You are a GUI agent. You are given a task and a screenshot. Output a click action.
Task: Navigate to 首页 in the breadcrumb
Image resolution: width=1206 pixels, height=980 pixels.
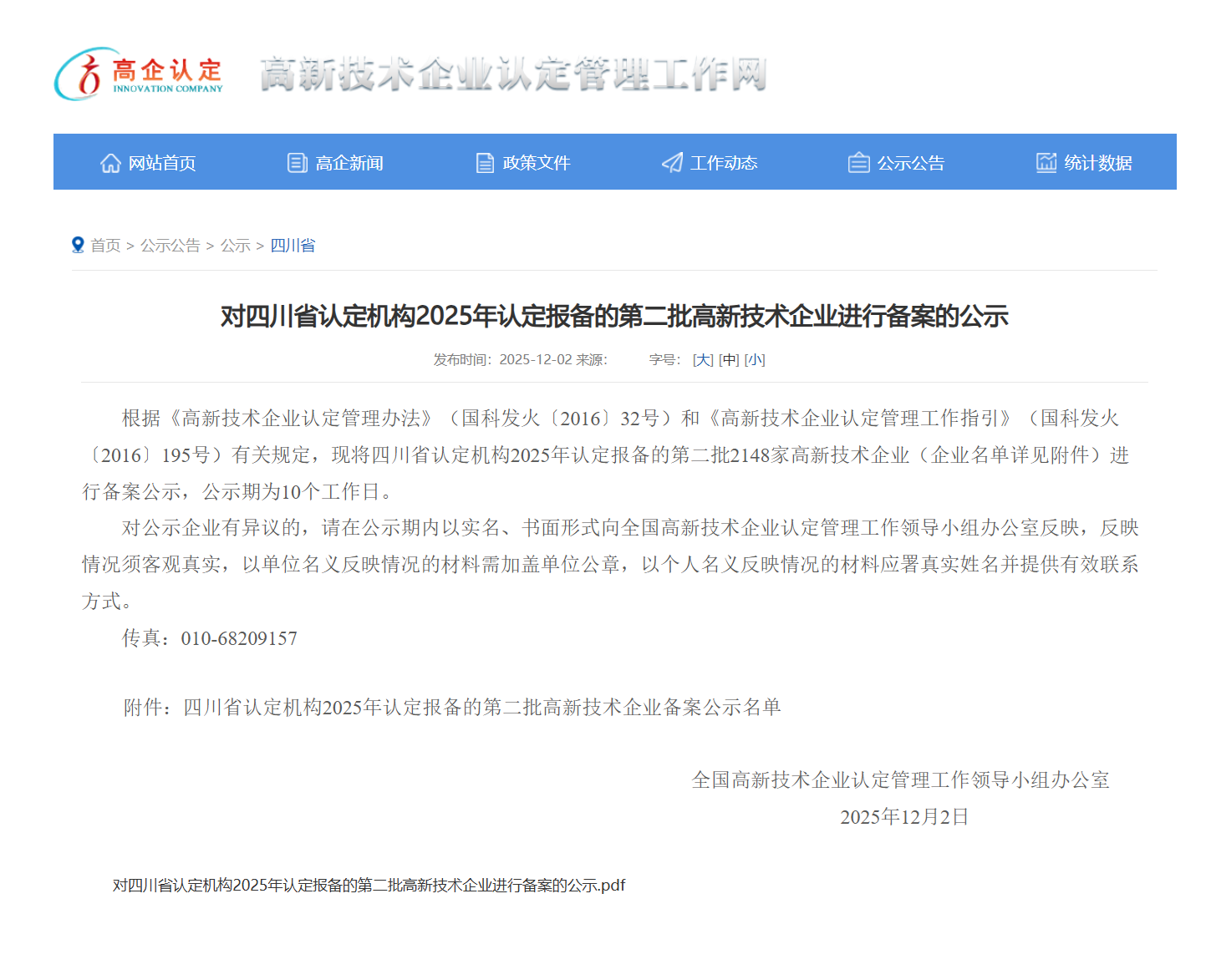(105, 246)
